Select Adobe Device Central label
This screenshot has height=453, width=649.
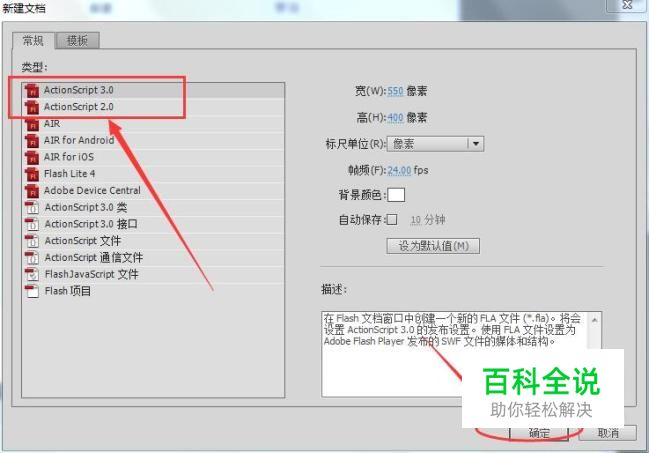(x=92, y=190)
